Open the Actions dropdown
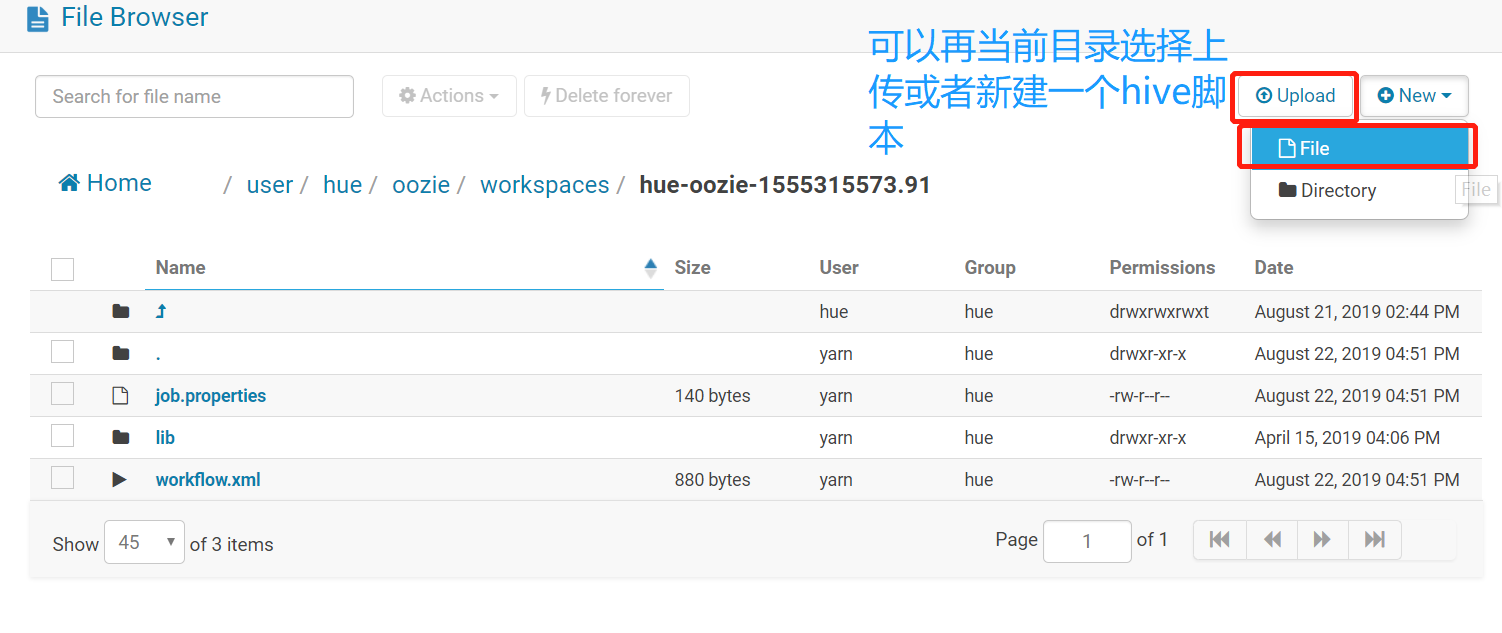Viewport: 1502px width, 633px height. pos(449,96)
